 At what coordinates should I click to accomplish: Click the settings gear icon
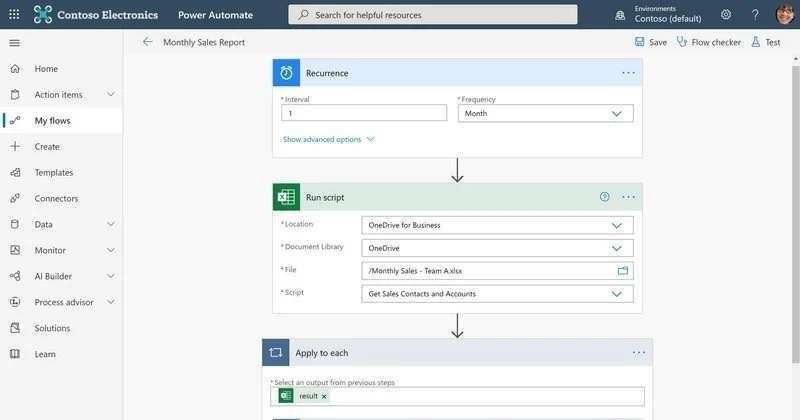[x=726, y=15]
